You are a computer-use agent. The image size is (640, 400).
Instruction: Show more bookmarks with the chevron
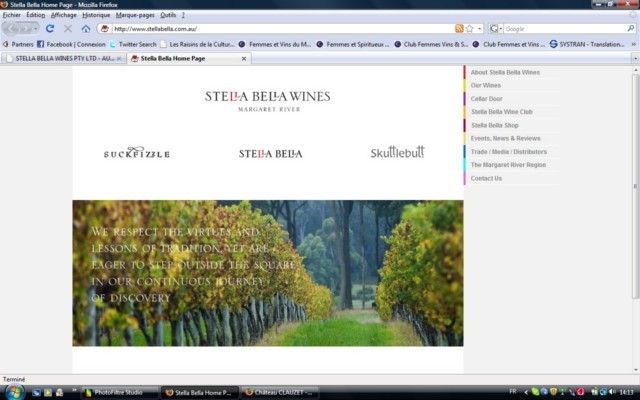pyautogui.click(x=634, y=44)
